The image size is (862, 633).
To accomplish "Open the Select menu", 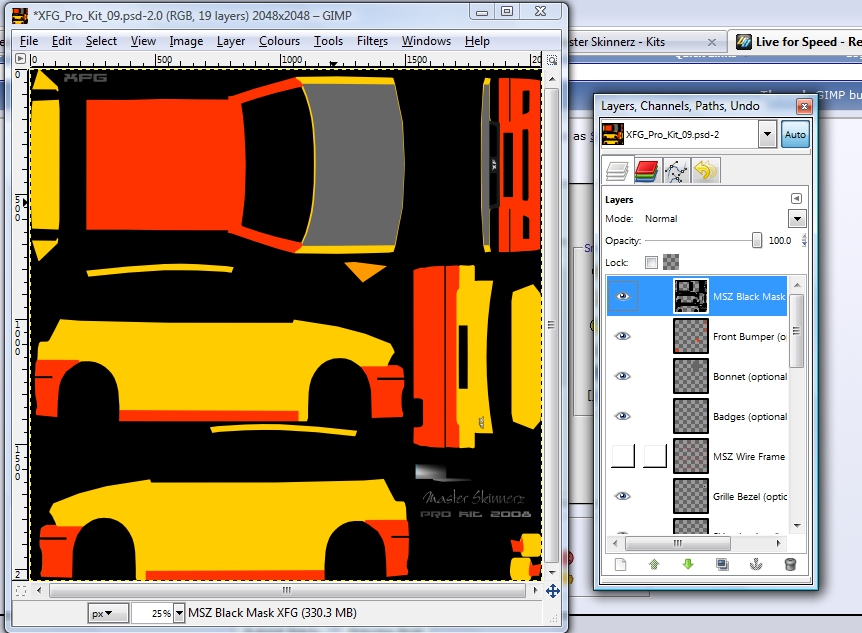I will 101,41.
